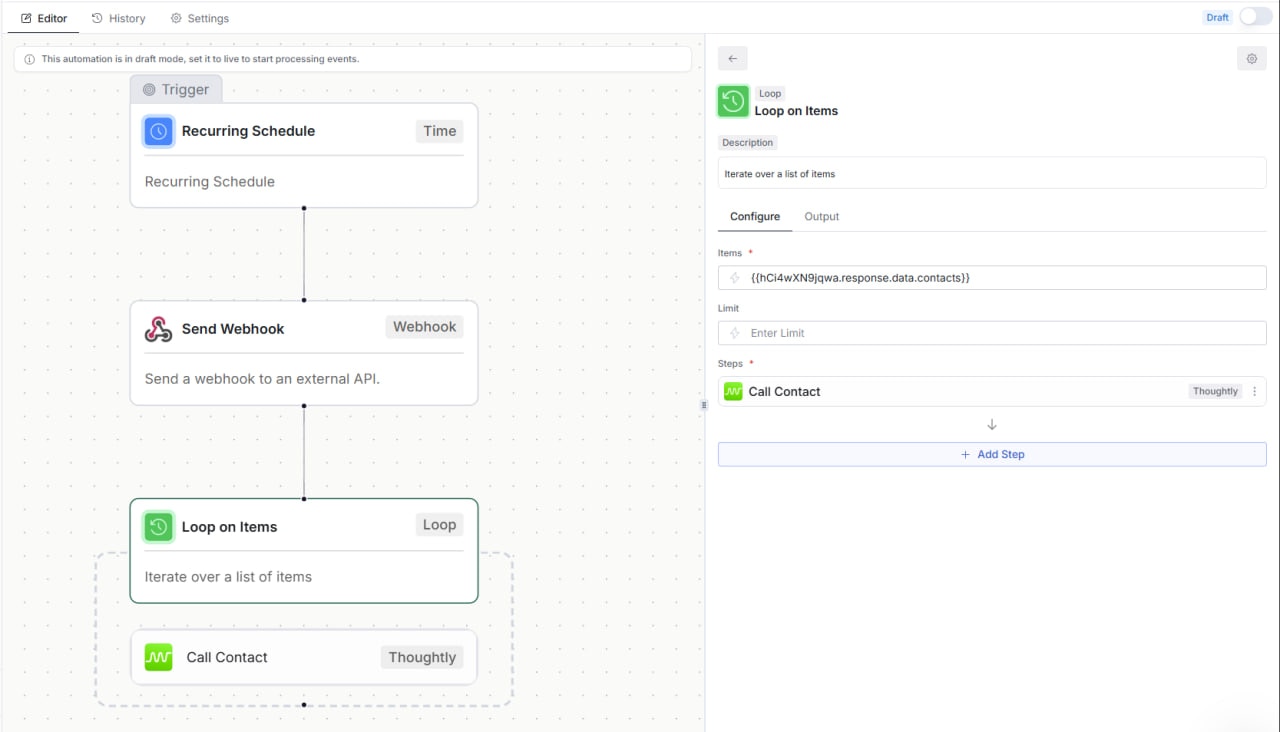Open the History tab
The height and width of the screenshot is (732, 1280).
[x=118, y=17]
